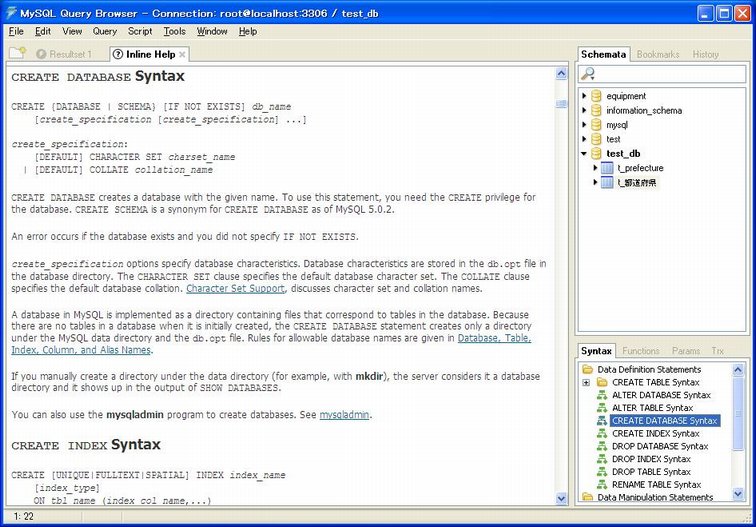
Task: Open the Script menu
Action: pos(140,31)
